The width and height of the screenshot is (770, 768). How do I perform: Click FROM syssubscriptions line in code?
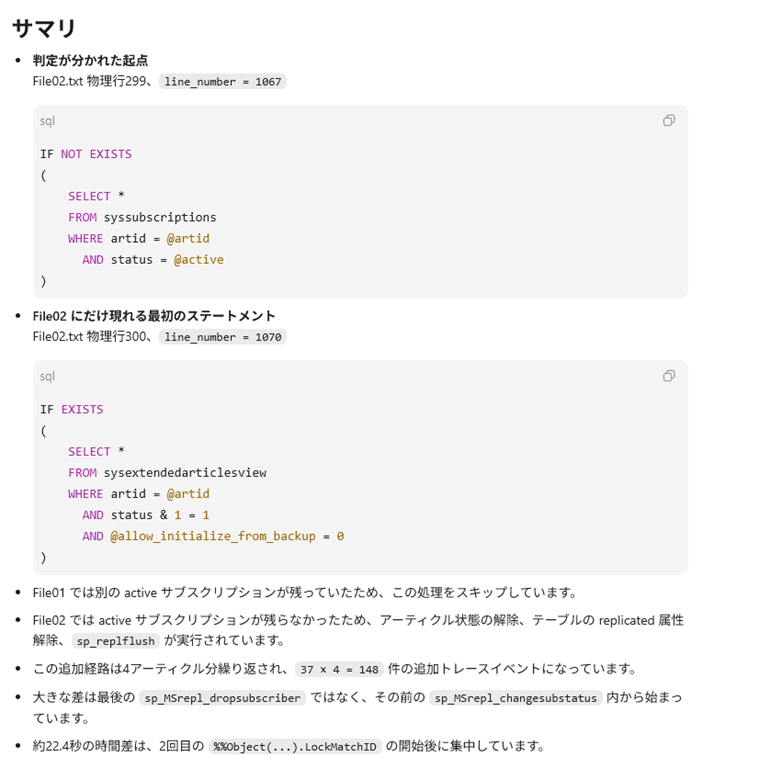(x=142, y=217)
